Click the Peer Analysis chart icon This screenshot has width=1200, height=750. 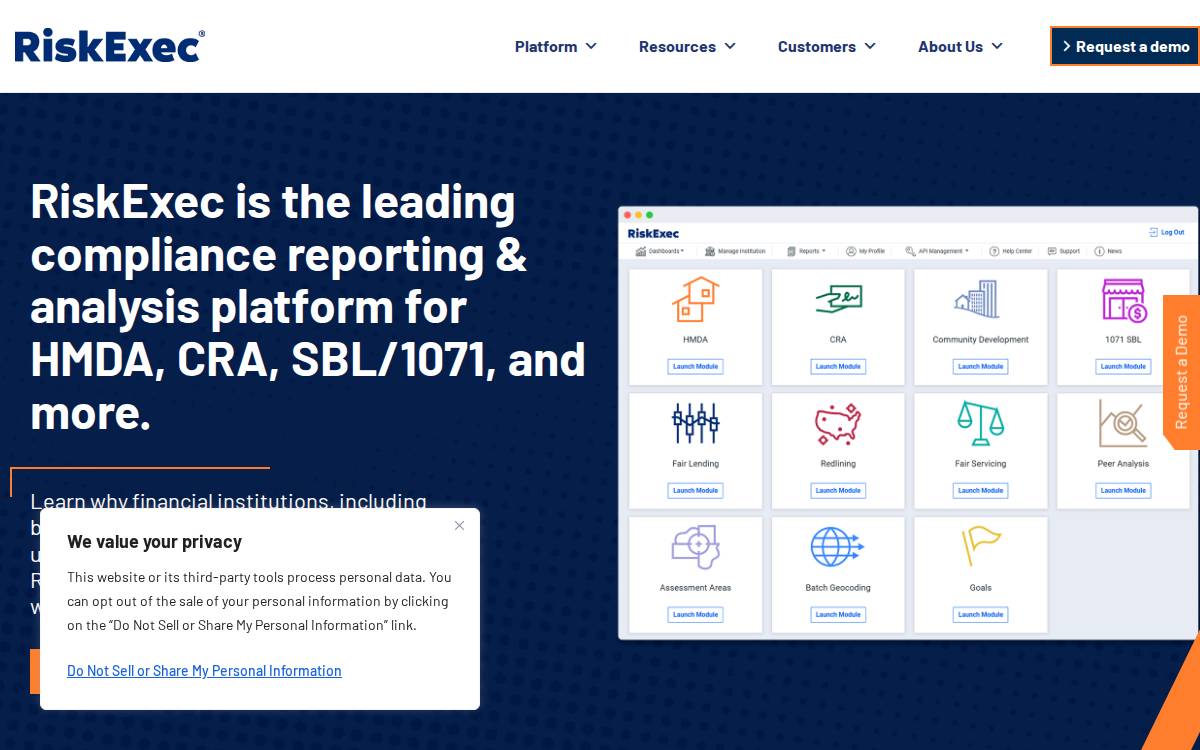tap(1123, 424)
